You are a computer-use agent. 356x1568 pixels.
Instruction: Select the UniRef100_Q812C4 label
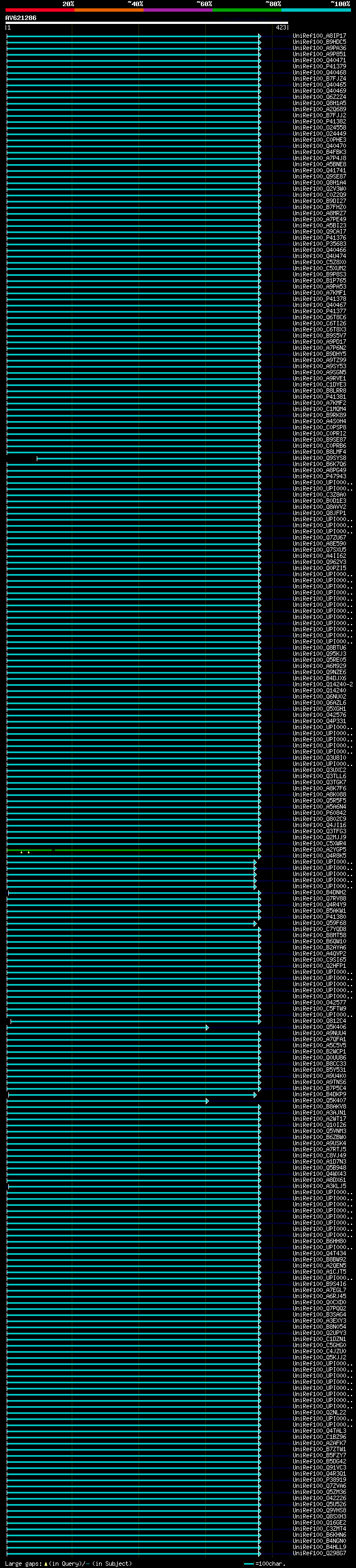319,1021
